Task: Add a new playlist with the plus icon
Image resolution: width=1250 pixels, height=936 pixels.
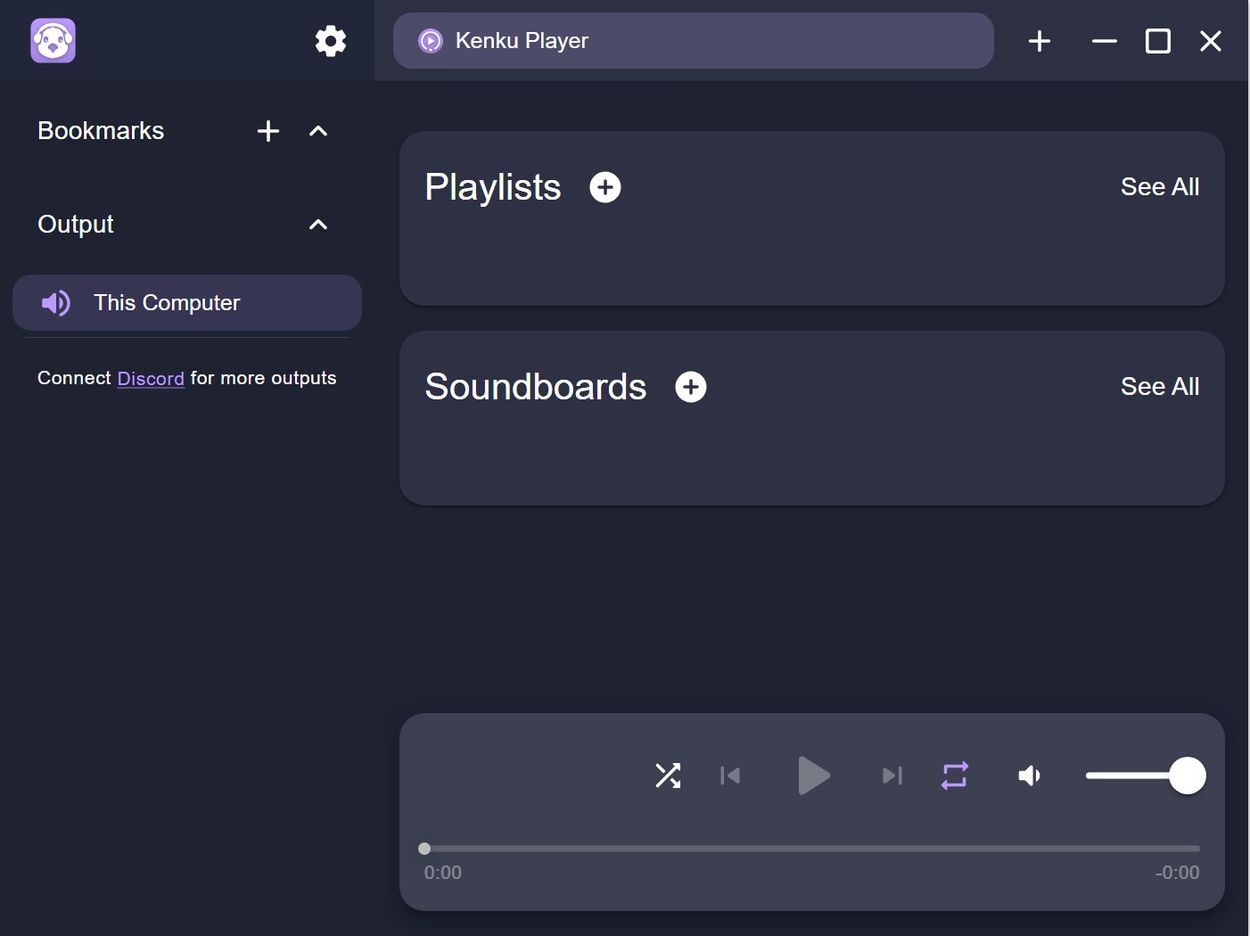Action: tap(604, 186)
